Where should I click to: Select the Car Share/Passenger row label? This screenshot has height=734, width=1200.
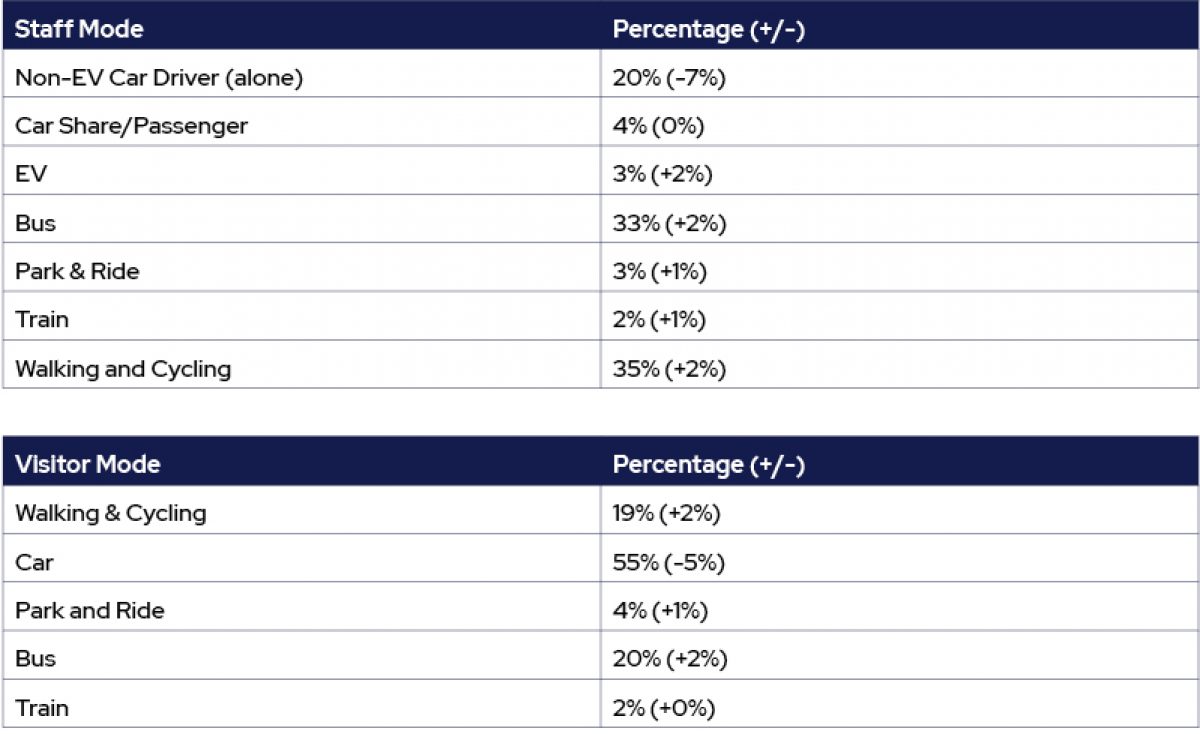[x=131, y=126]
